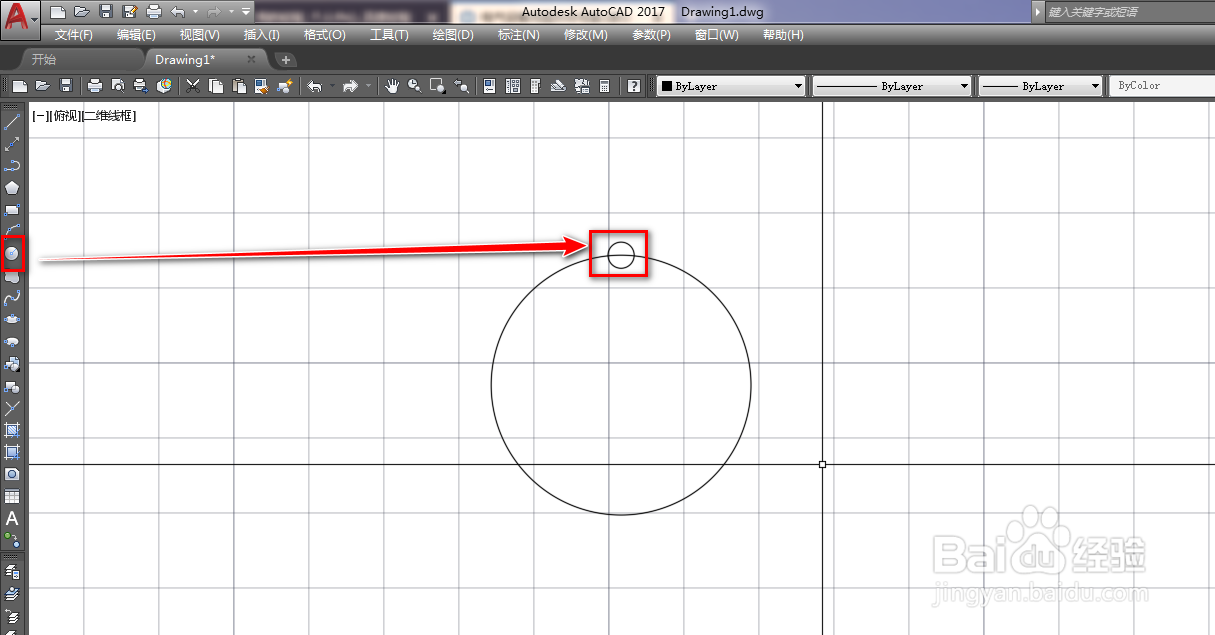The width and height of the screenshot is (1215, 635).
Task: Click the Help question mark icon
Action: [634, 86]
